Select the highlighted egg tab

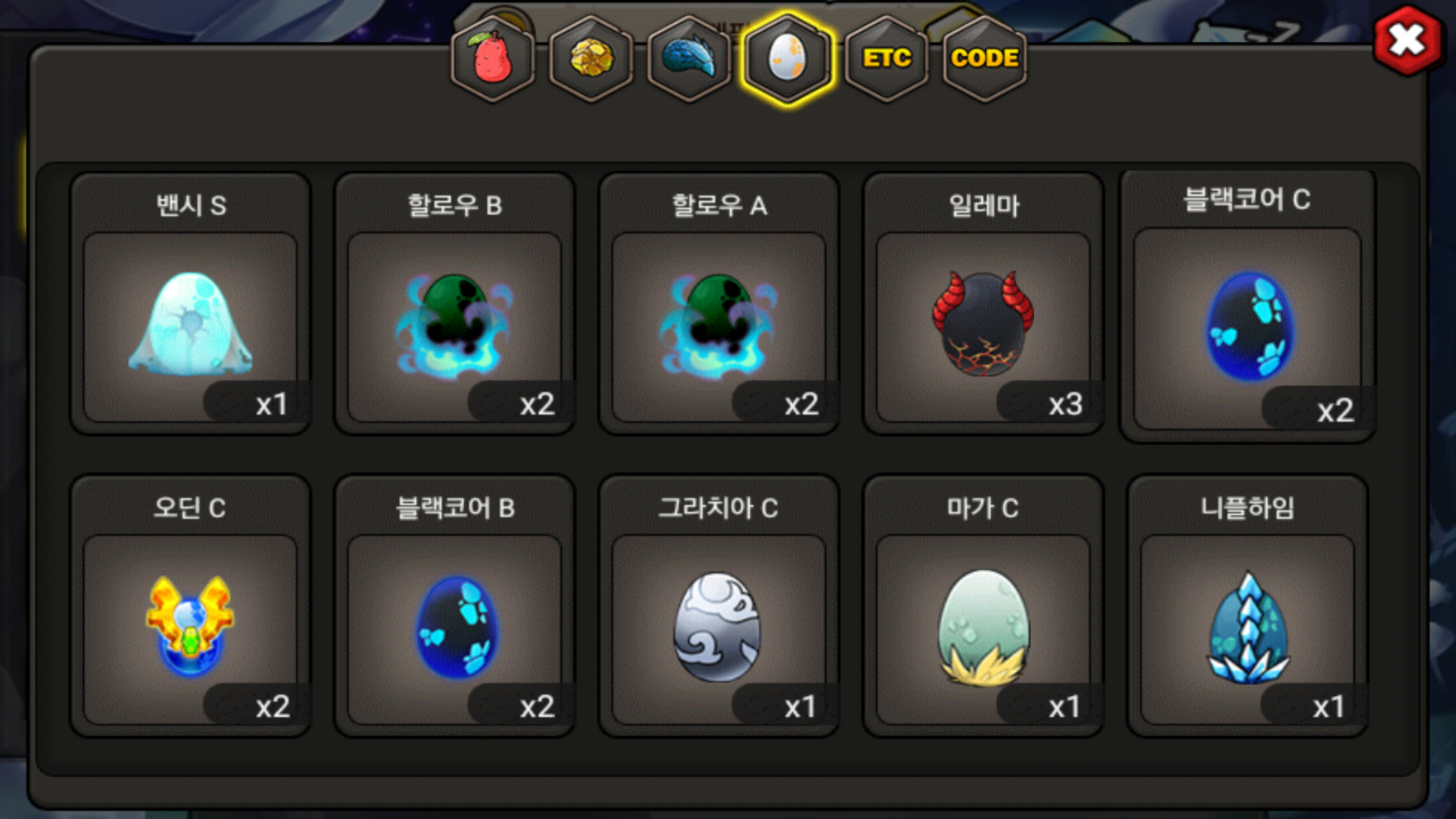(788, 59)
